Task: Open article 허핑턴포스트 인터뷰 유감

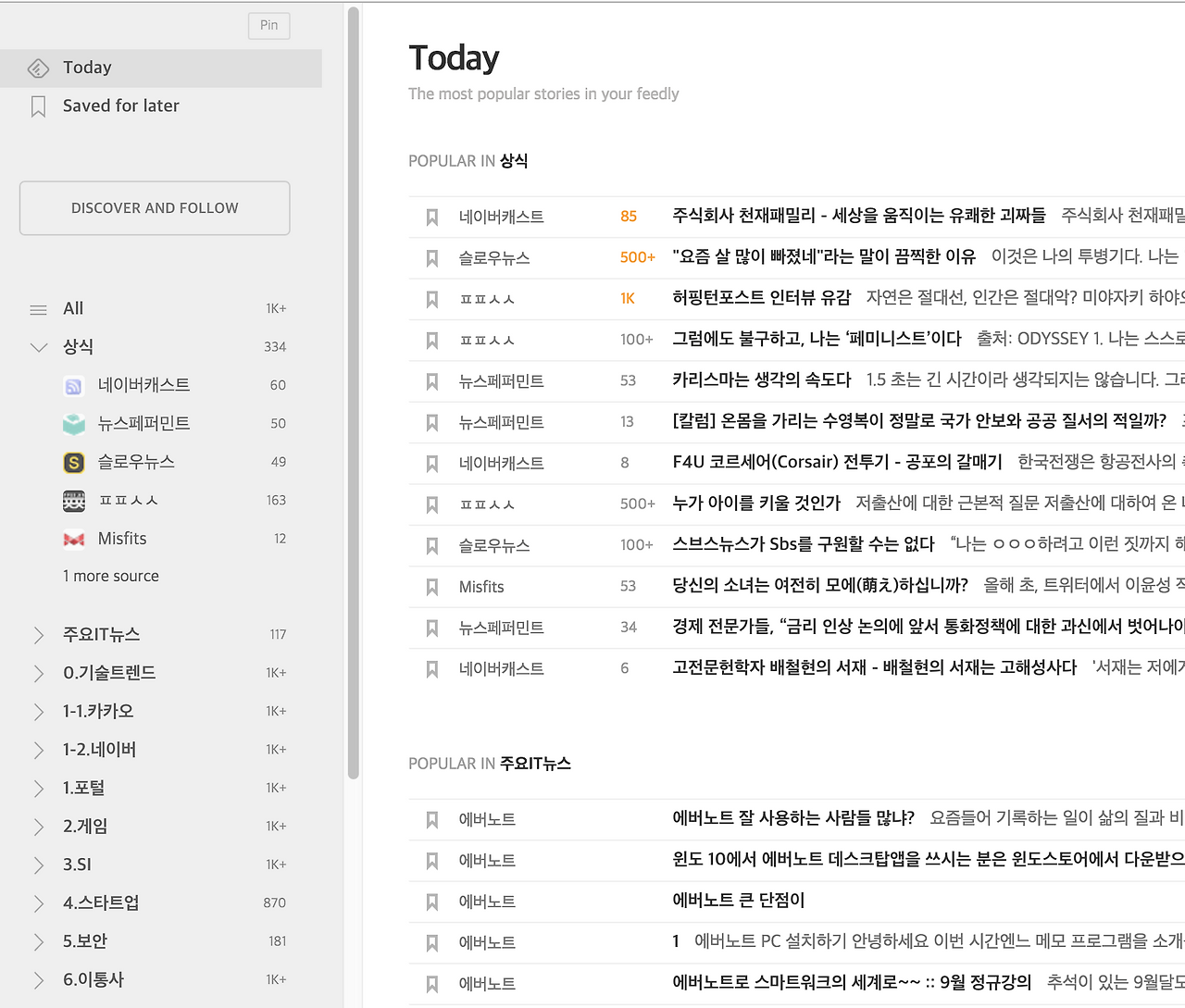Action: tap(762, 298)
